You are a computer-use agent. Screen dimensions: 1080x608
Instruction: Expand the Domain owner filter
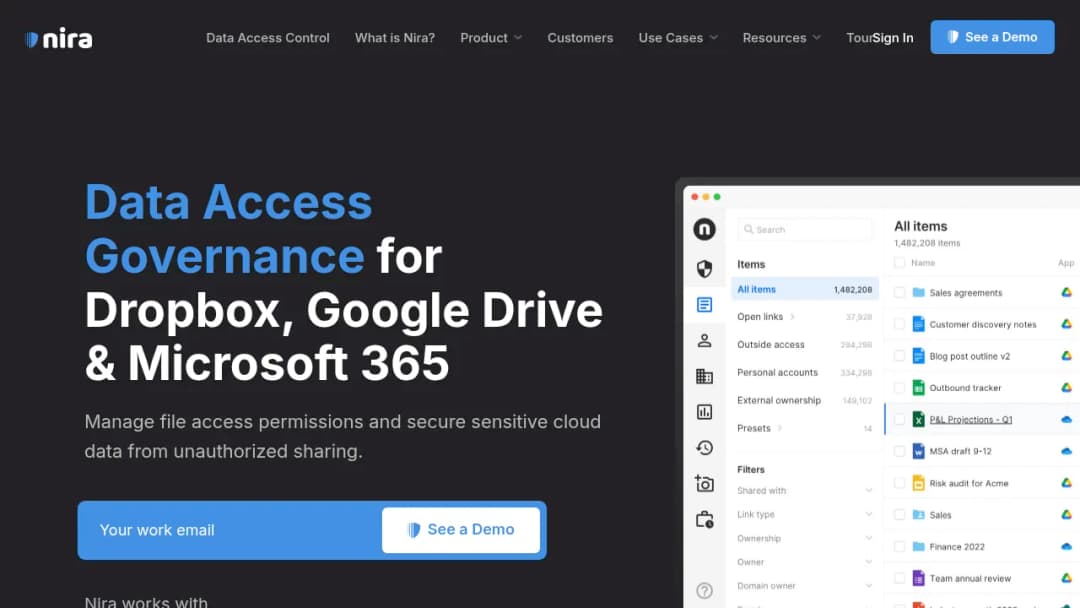click(x=804, y=586)
